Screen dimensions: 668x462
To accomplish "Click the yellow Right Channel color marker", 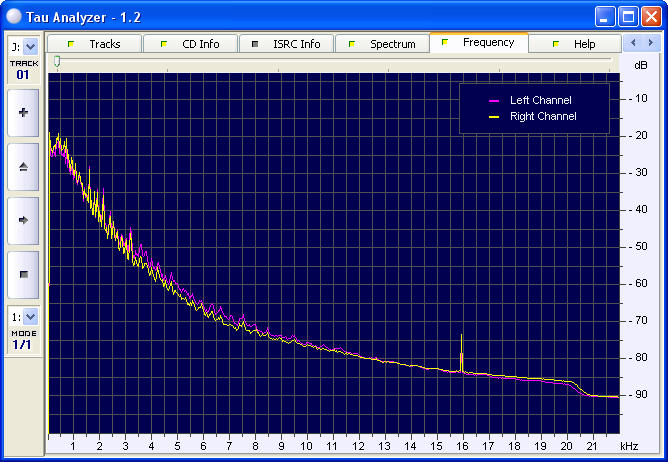I will click(x=494, y=117).
